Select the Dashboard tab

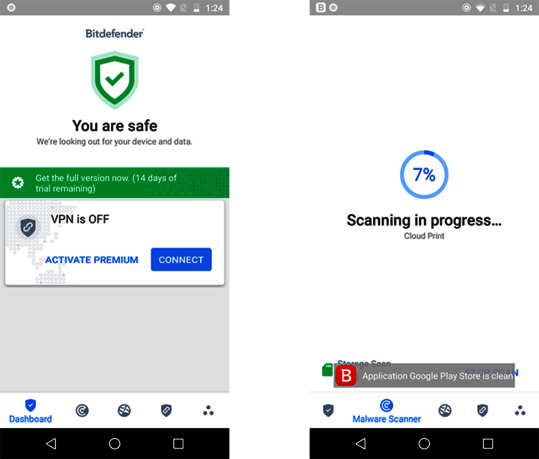click(30, 411)
